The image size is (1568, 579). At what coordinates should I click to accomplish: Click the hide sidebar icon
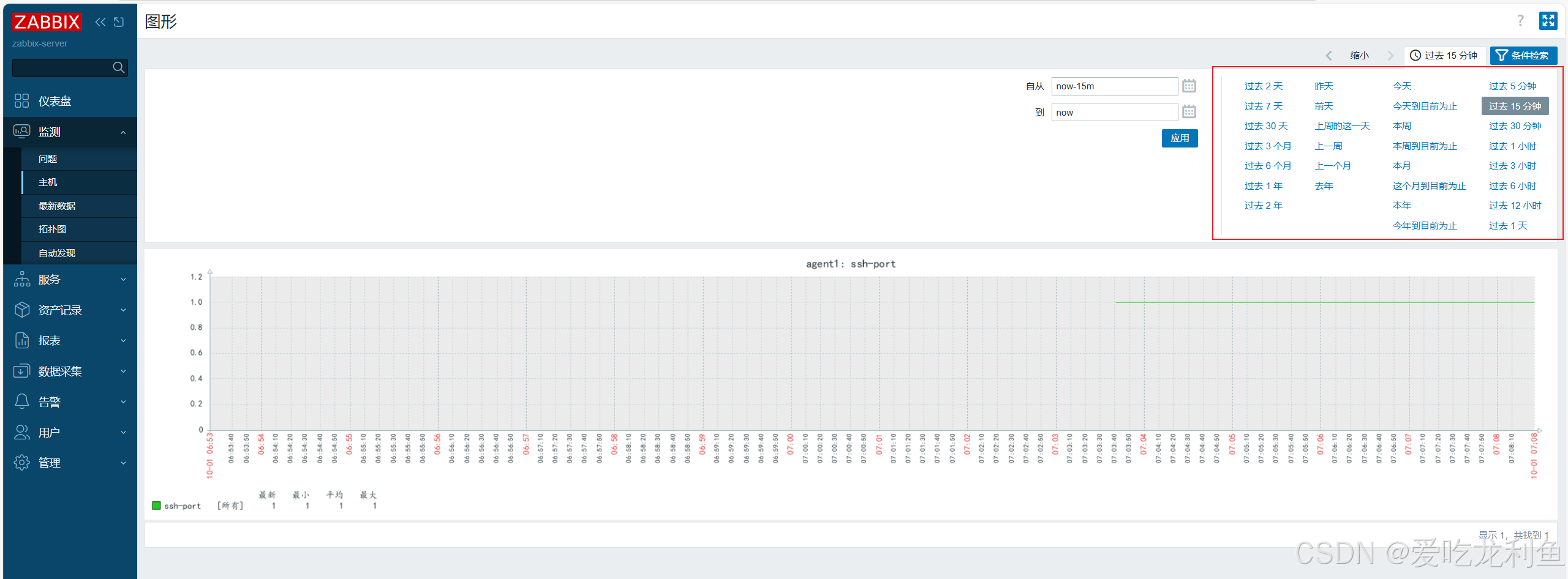[x=119, y=22]
